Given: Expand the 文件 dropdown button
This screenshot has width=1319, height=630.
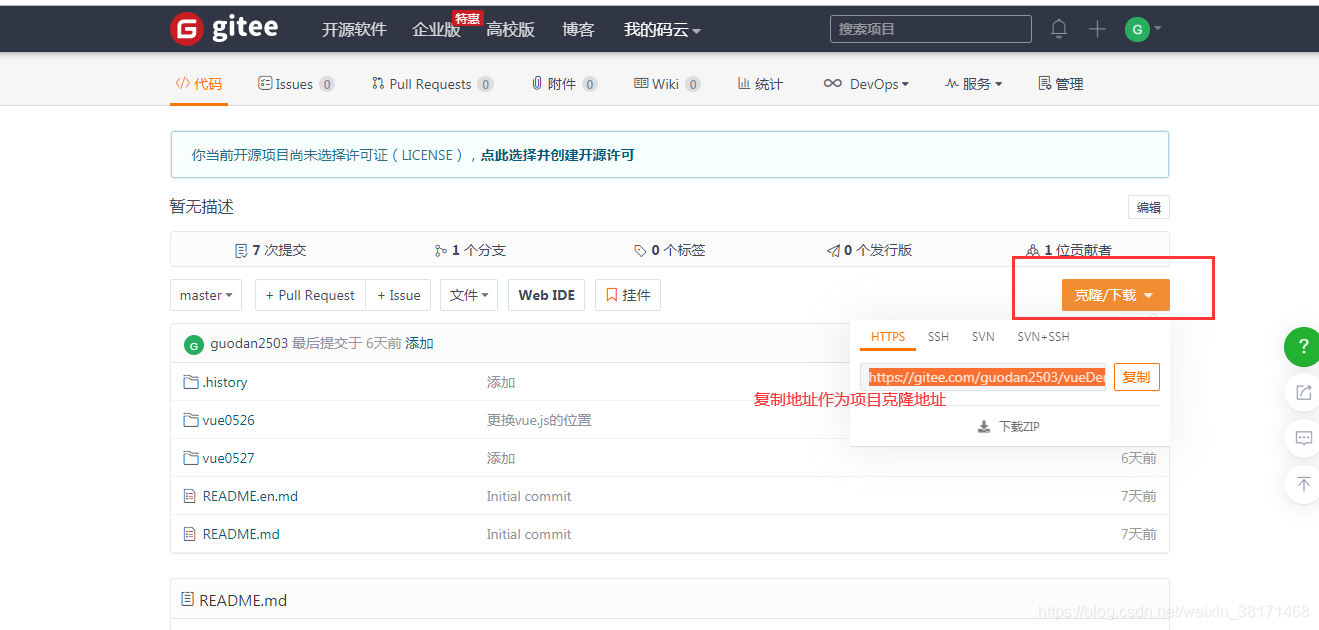Looking at the screenshot, I should pyautogui.click(x=469, y=295).
